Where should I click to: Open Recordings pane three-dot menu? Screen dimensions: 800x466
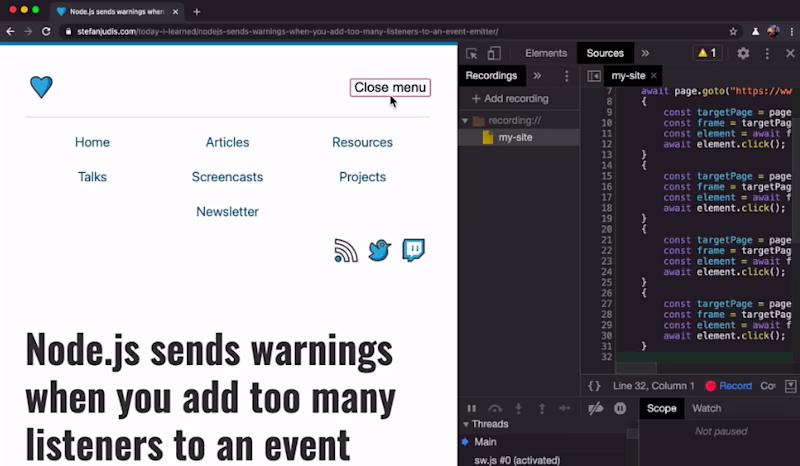[x=566, y=76]
